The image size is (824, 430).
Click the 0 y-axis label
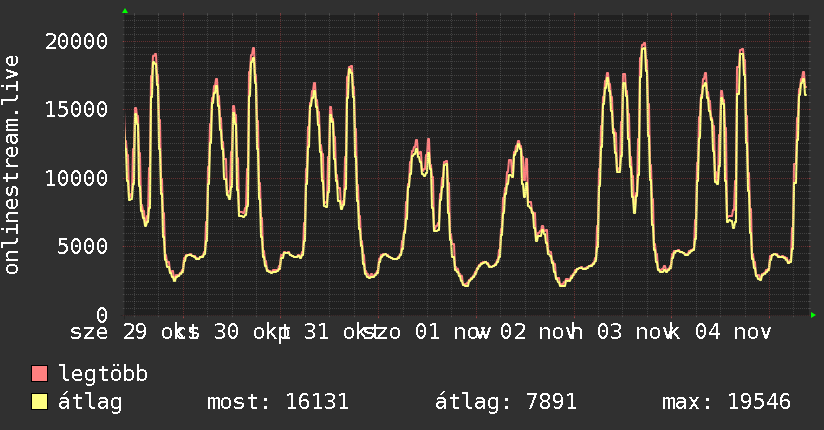coord(102,315)
